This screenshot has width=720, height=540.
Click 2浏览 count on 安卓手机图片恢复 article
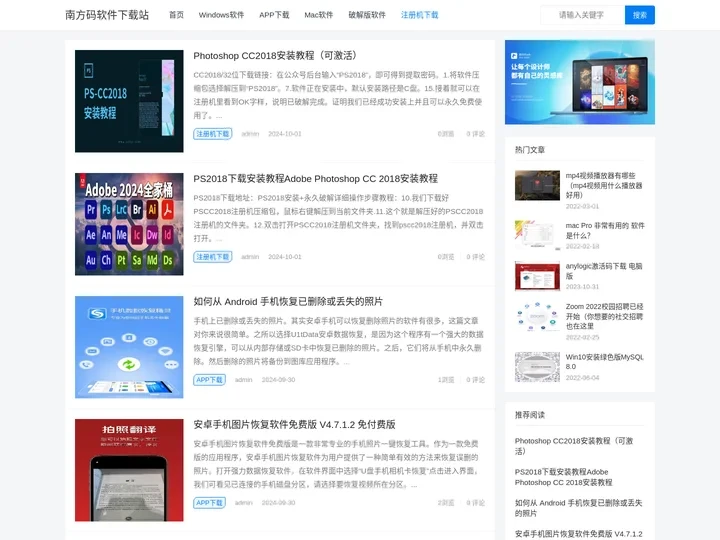[446, 503]
